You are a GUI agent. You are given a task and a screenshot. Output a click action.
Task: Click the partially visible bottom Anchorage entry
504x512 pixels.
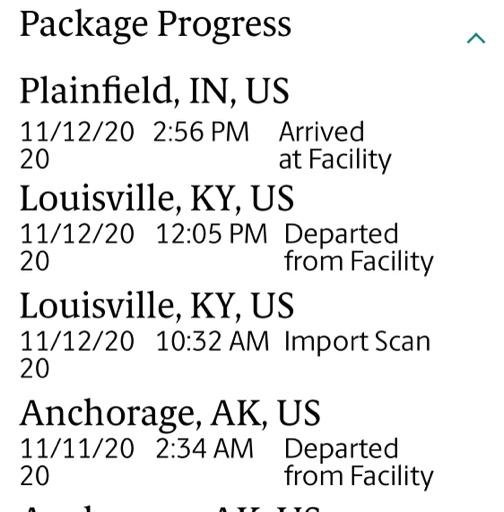pos(170,508)
